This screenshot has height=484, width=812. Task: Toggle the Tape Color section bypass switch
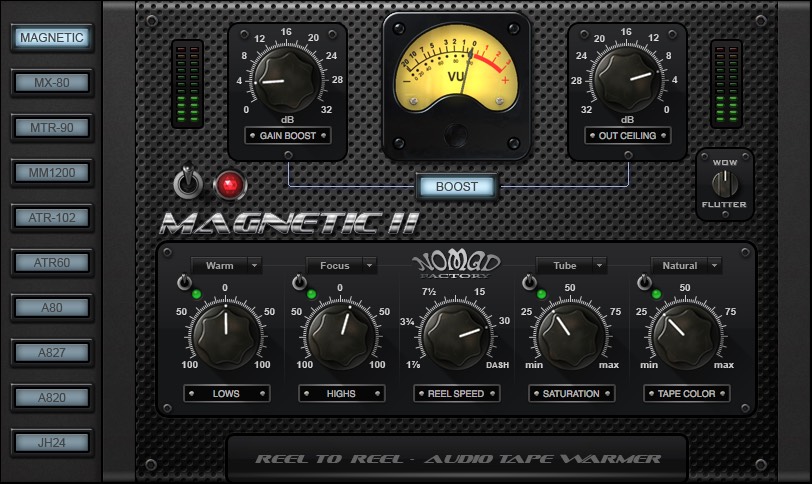point(644,282)
